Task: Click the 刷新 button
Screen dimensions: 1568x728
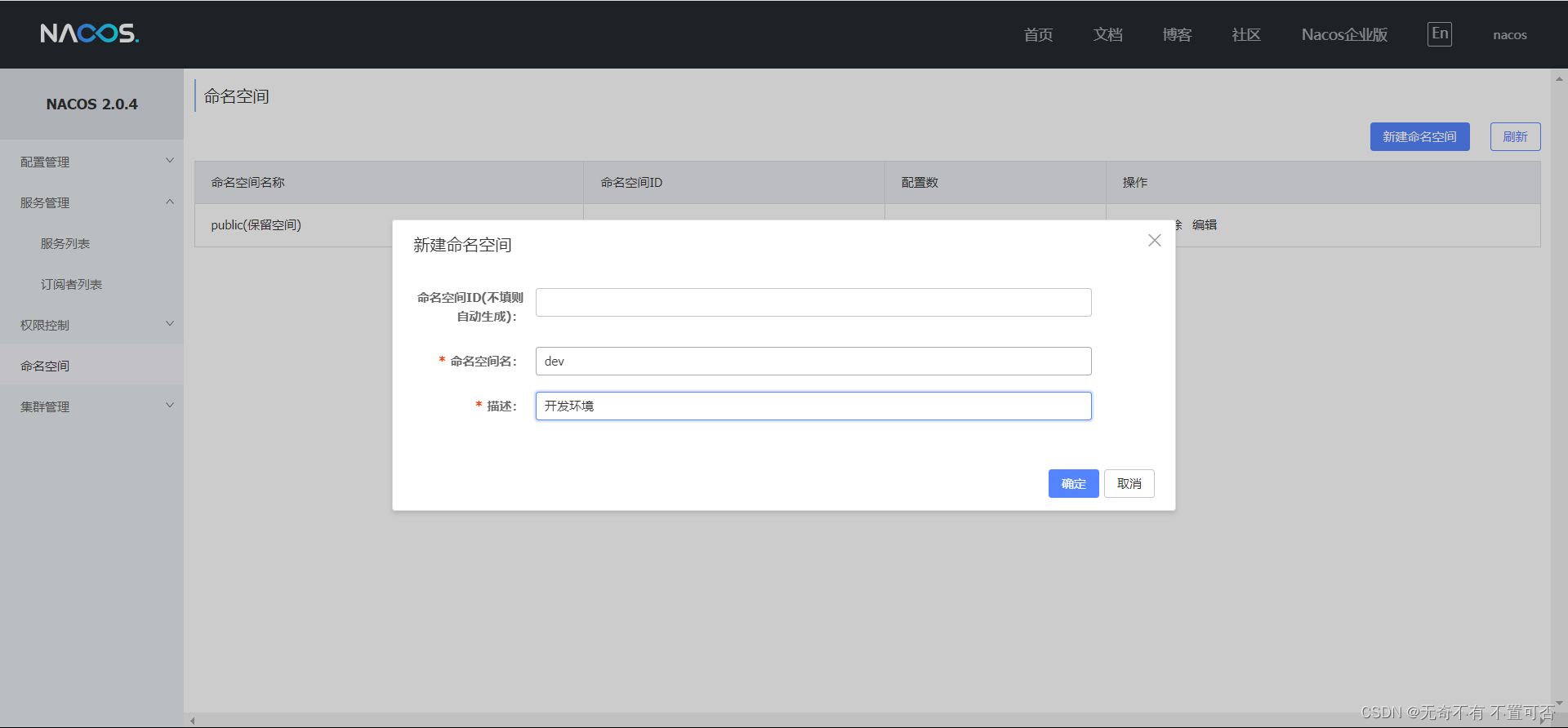Action: pos(1515,137)
